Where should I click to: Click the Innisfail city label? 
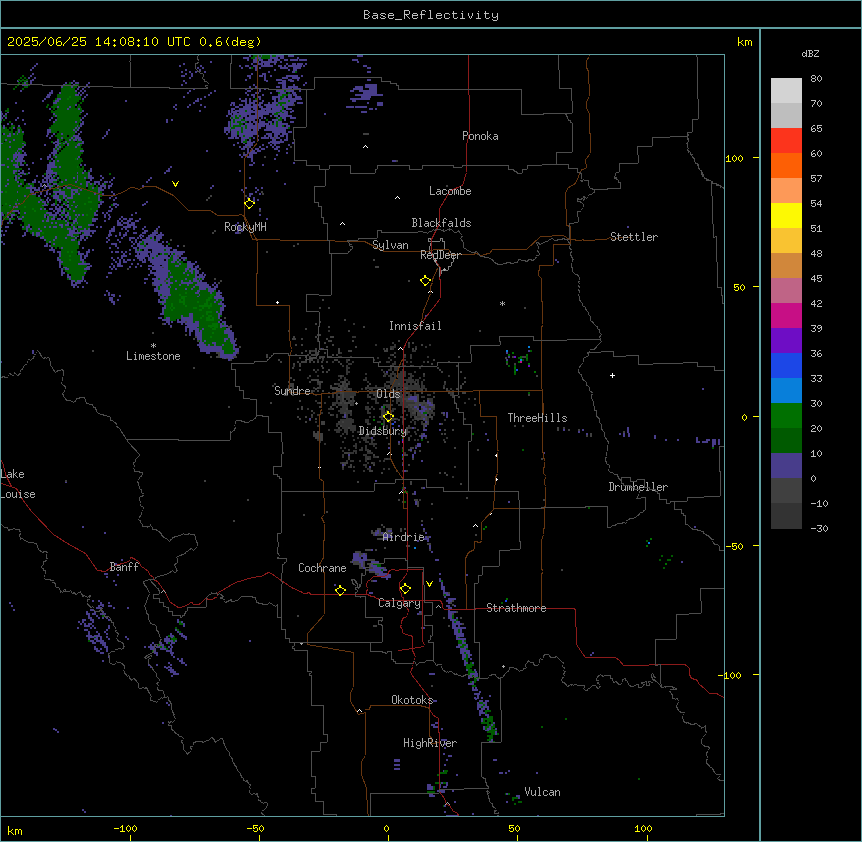415,326
